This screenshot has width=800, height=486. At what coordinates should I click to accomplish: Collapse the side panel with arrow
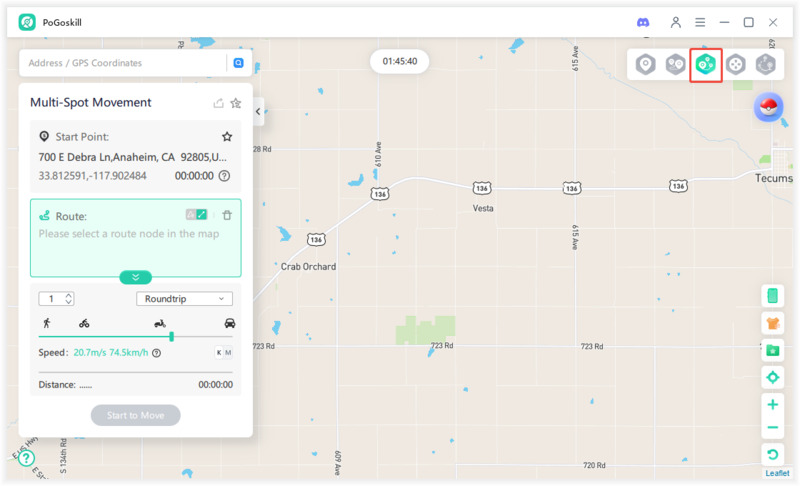[x=258, y=112]
